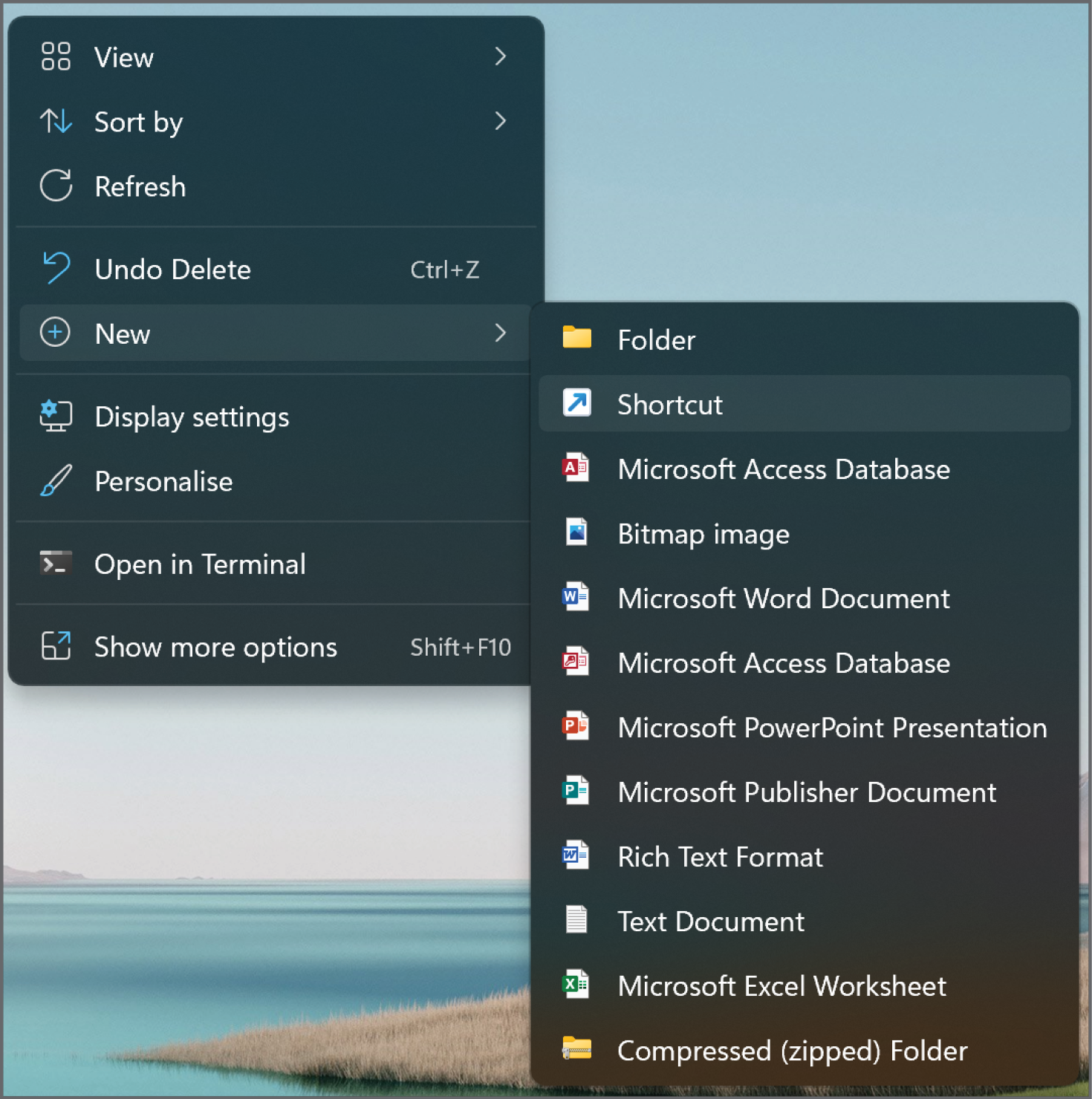Click empty desktop wallpaper to dismiss menu
The width and height of the screenshot is (1092, 1099).
(x=817, y=149)
